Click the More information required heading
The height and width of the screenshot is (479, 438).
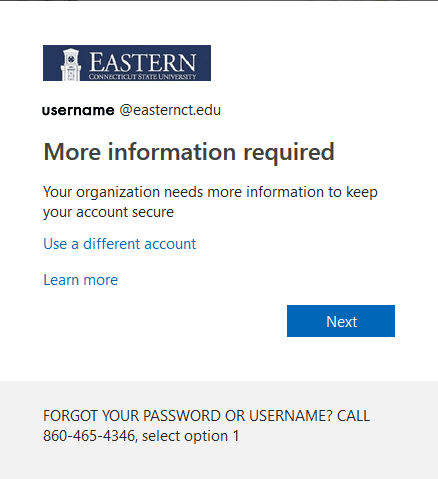pos(189,152)
